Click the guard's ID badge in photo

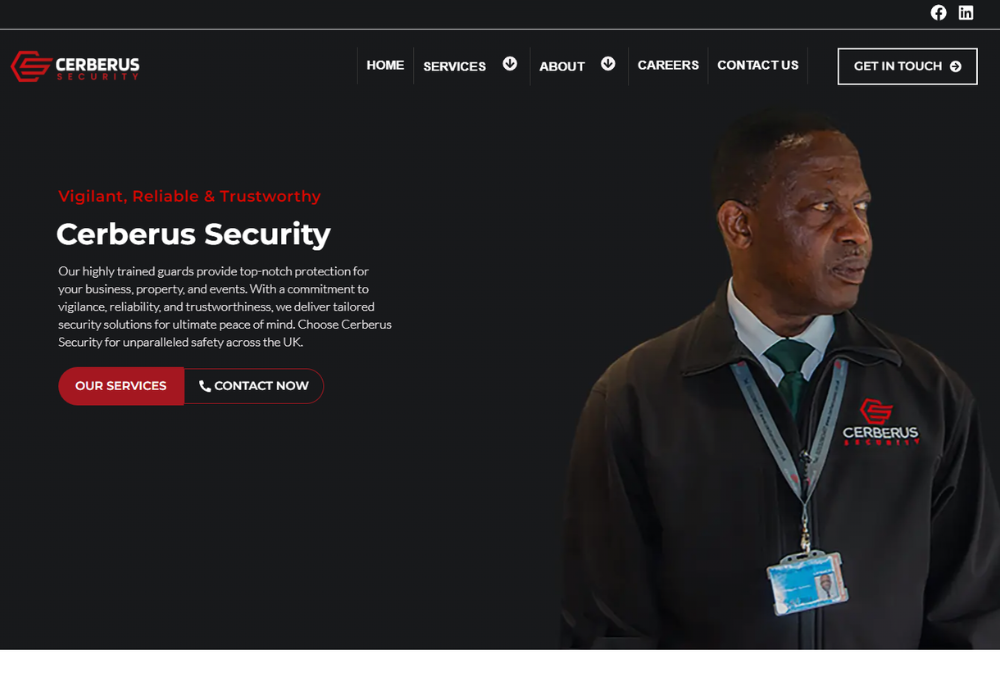click(807, 583)
